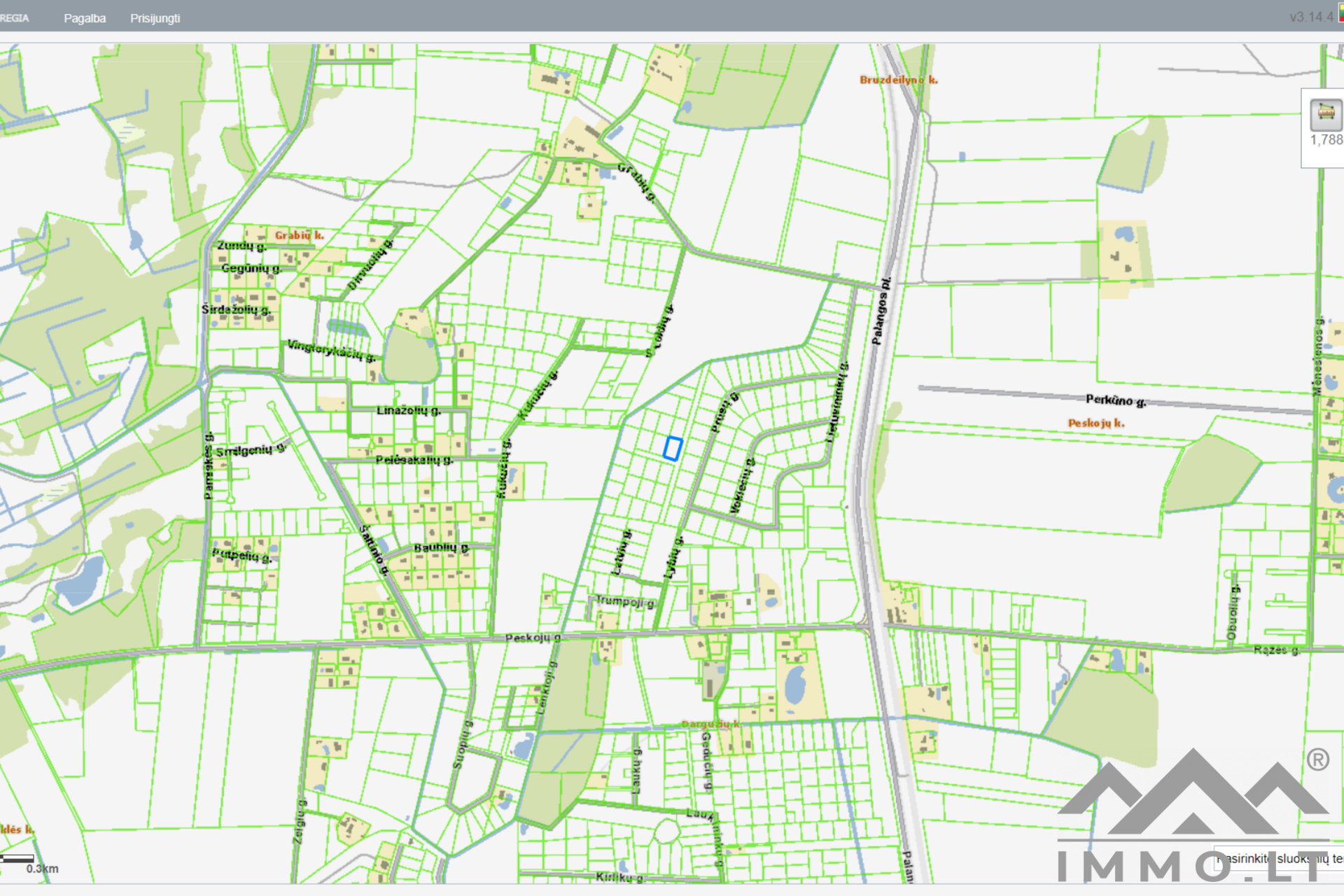Viewport: 1344px width, 896px height.
Task: Click the Prūsų g. street label
Action: click(724, 413)
